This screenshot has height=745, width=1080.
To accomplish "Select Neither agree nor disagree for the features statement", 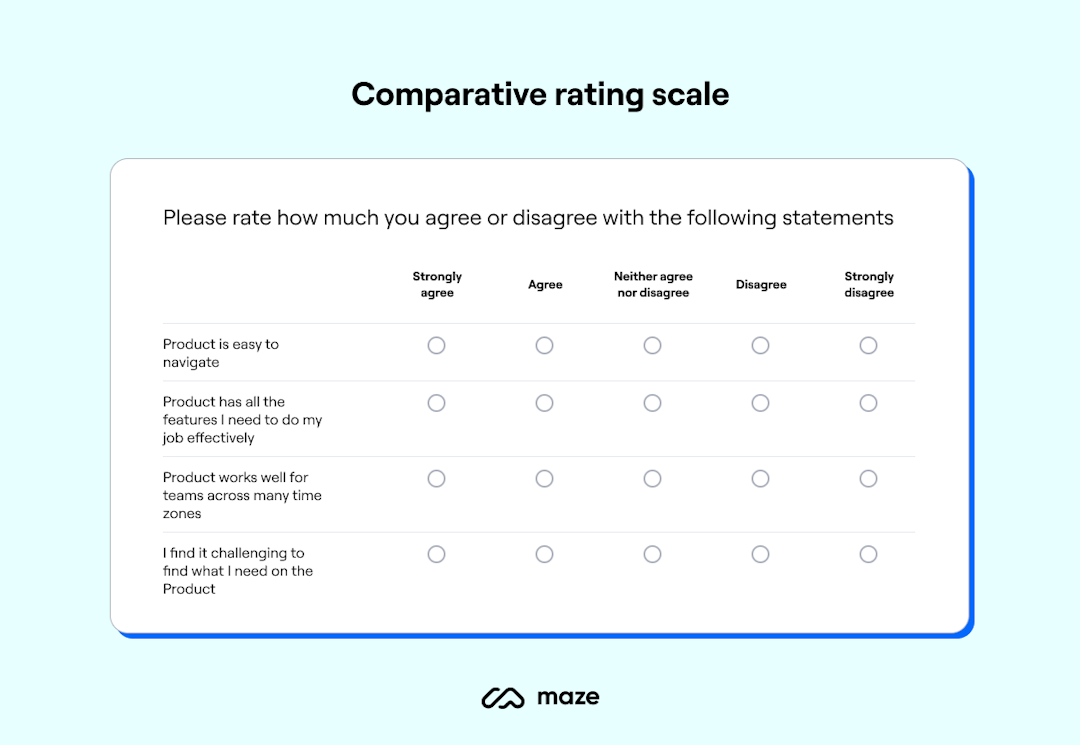I will (652, 403).
